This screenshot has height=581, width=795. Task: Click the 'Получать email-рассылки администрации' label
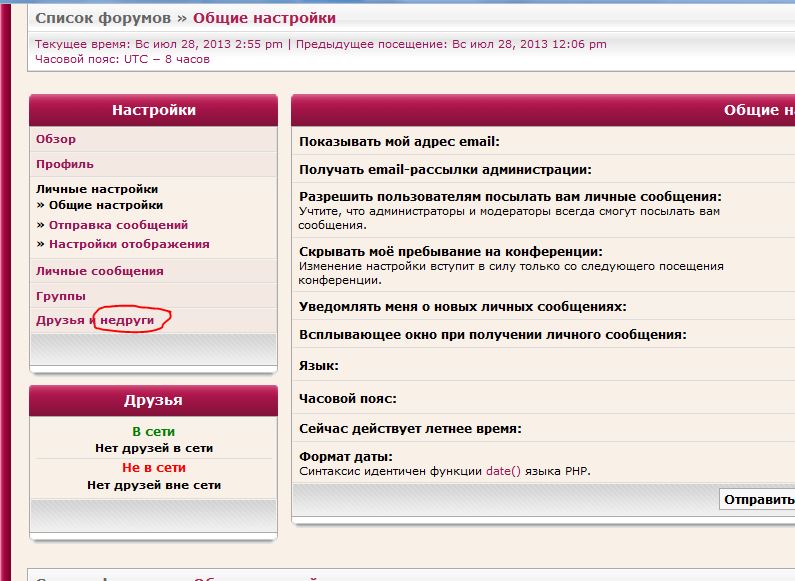coord(445,170)
